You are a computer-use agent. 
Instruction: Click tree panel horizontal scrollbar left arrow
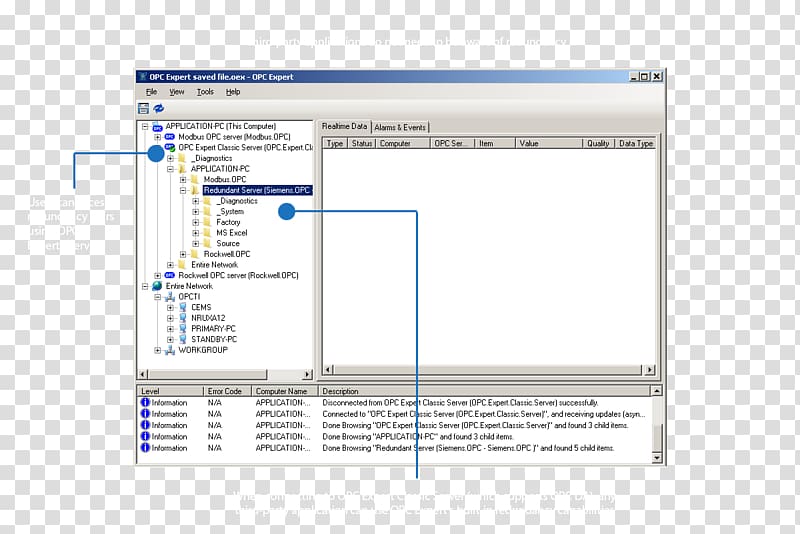(x=143, y=374)
